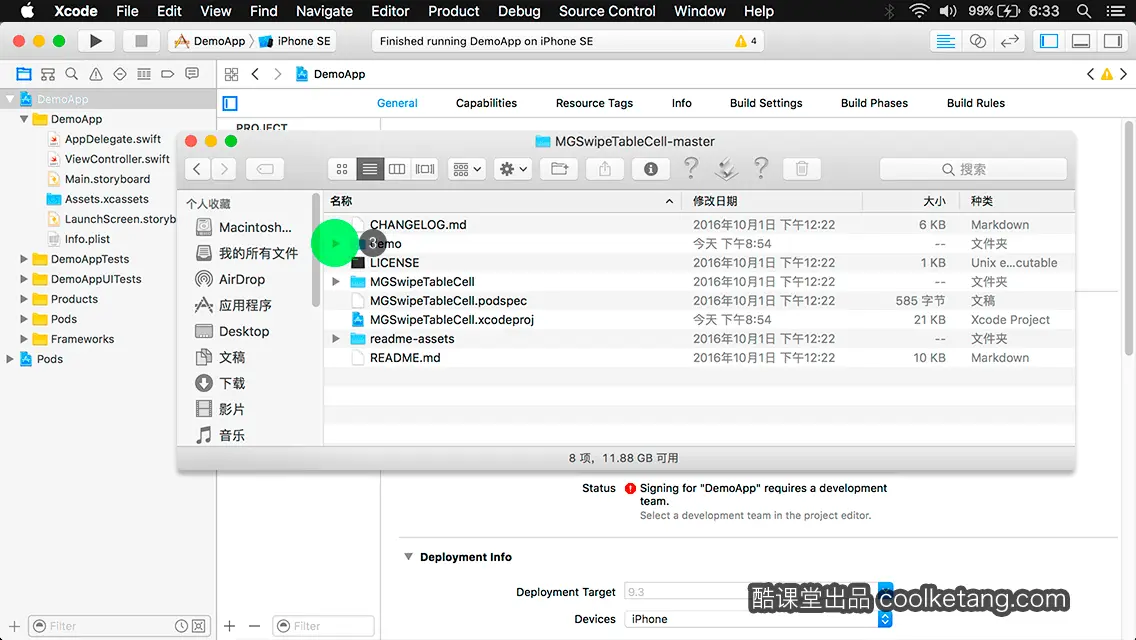
Task: Switch to Standard editor in Xcode
Action: tap(945, 41)
